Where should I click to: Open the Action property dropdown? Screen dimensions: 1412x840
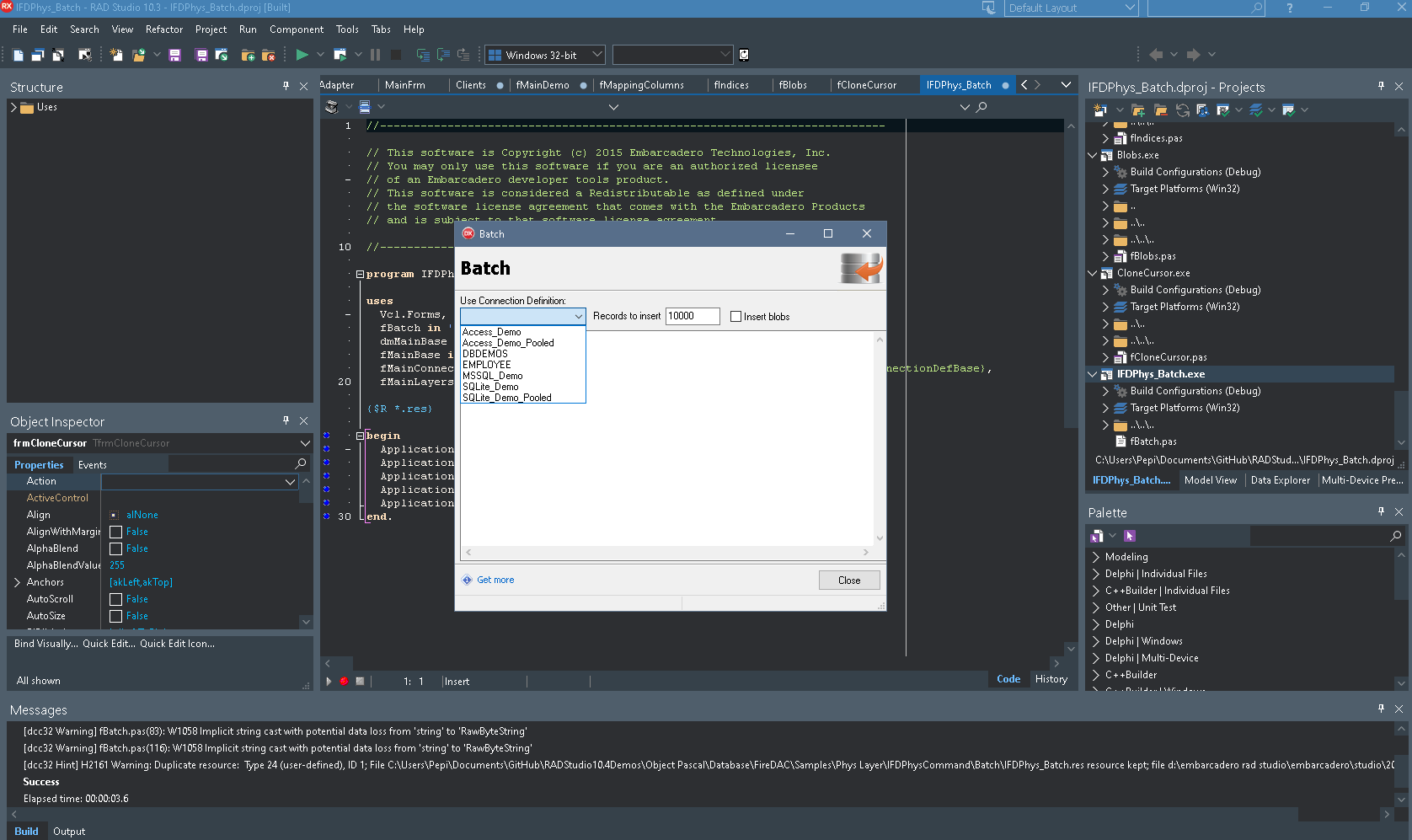click(290, 481)
